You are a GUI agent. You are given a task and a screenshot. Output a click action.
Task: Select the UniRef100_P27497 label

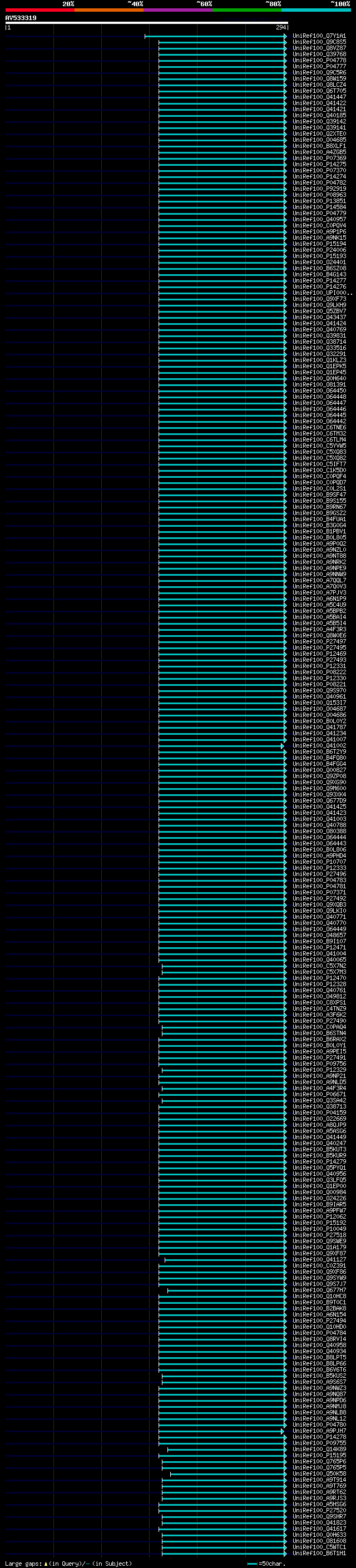pos(319,641)
